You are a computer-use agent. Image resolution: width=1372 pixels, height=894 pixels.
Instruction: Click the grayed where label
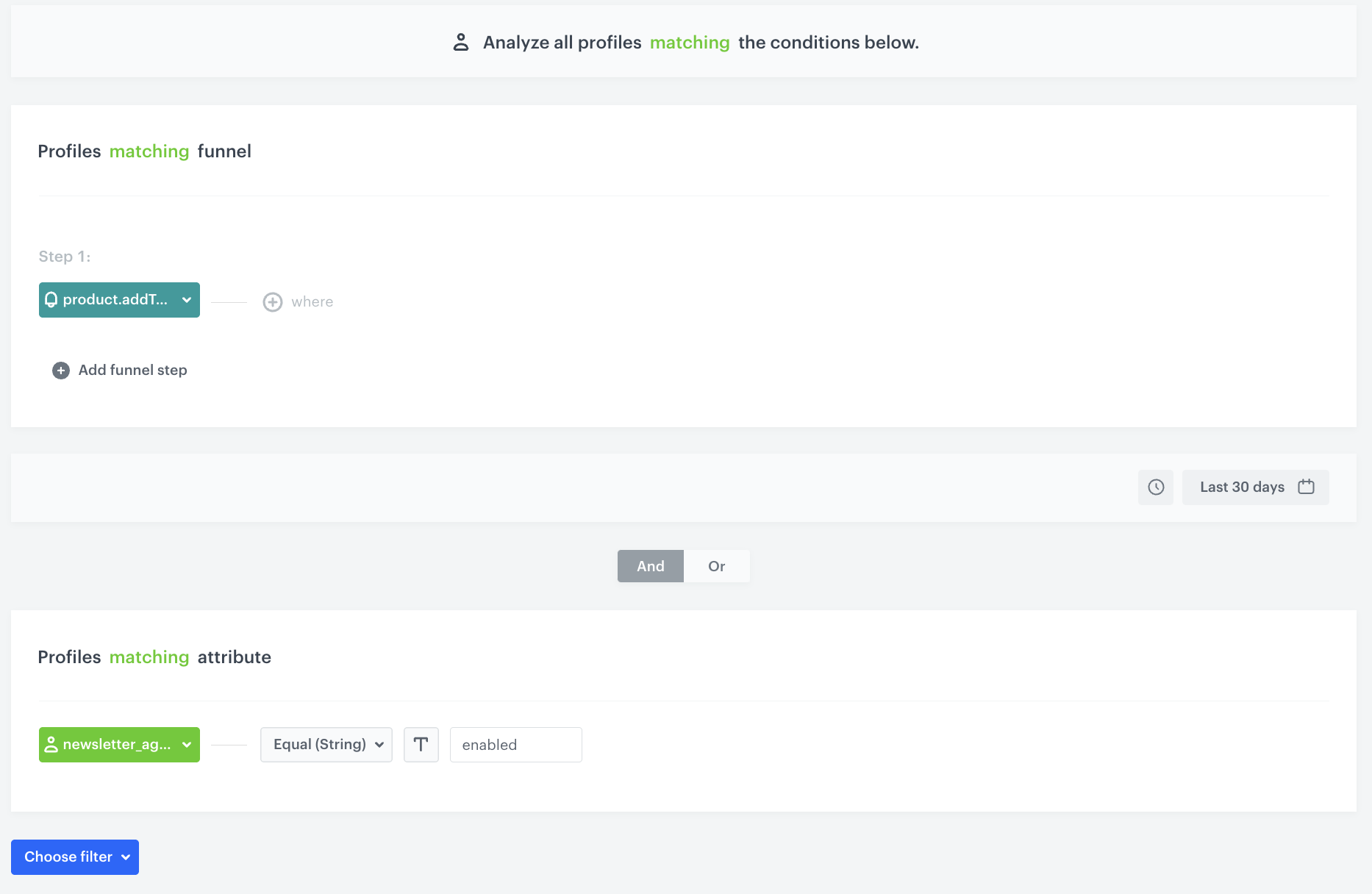coord(312,301)
